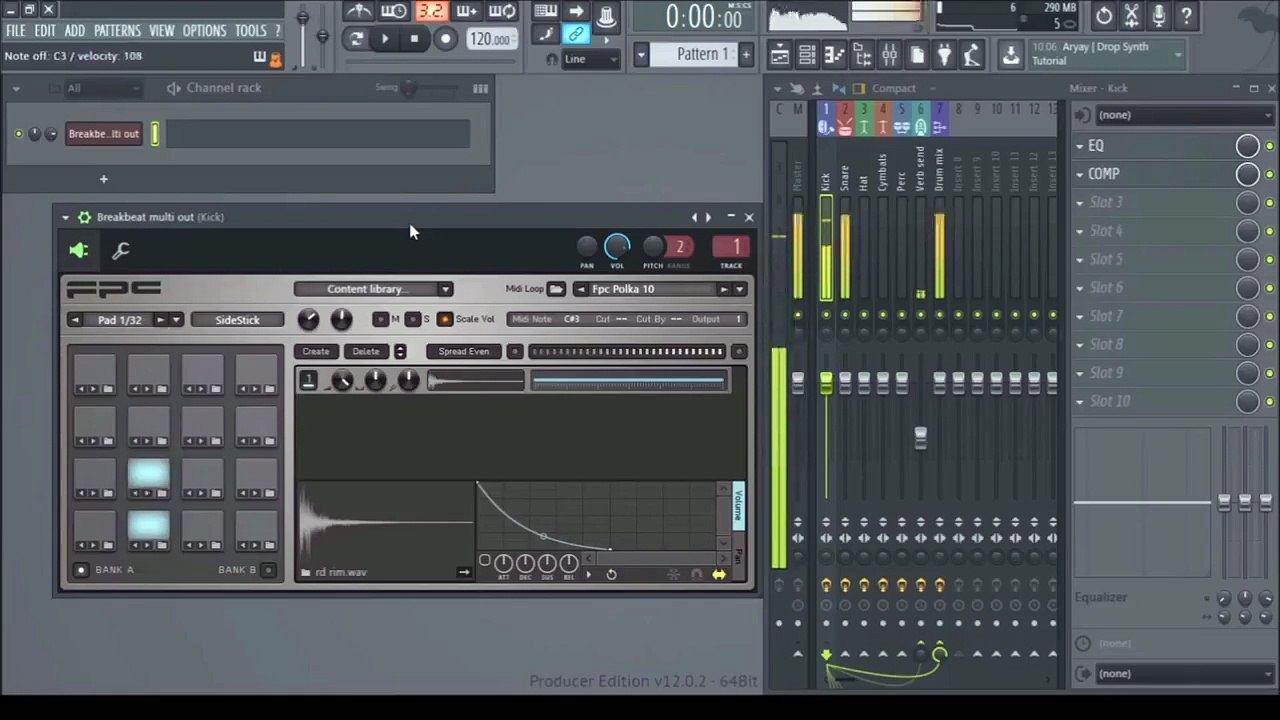Open the Playlist view from toolbar

[780, 54]
